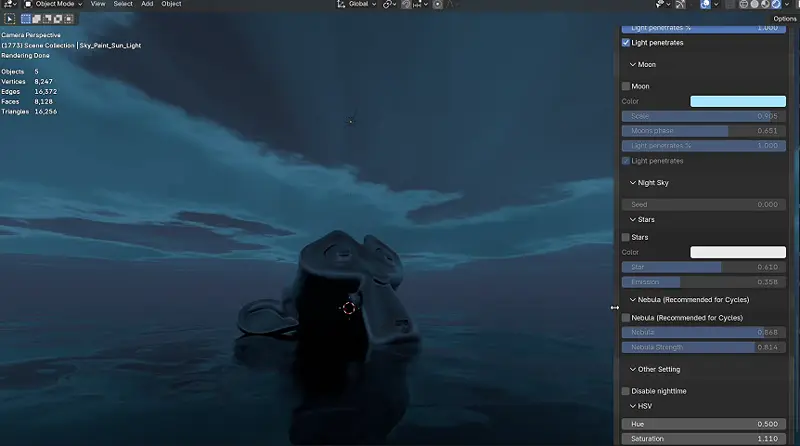The width and height of the screenshot is (800, 446).
Task: Open the View menu
Action: (x=98, y=4)
